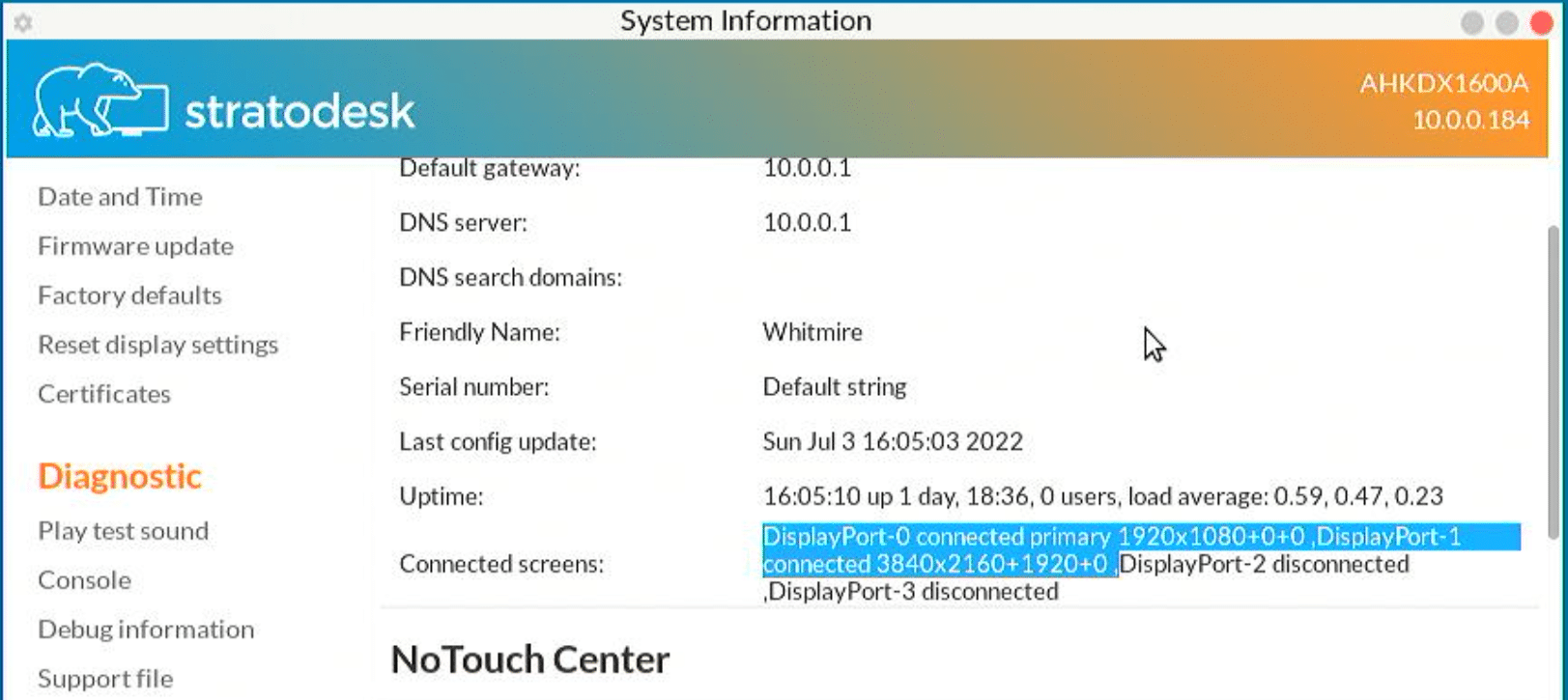Click the NoTouch Center heading
Image resolution: width=1568 pixels, height=700 pixels.
(529, 659)
